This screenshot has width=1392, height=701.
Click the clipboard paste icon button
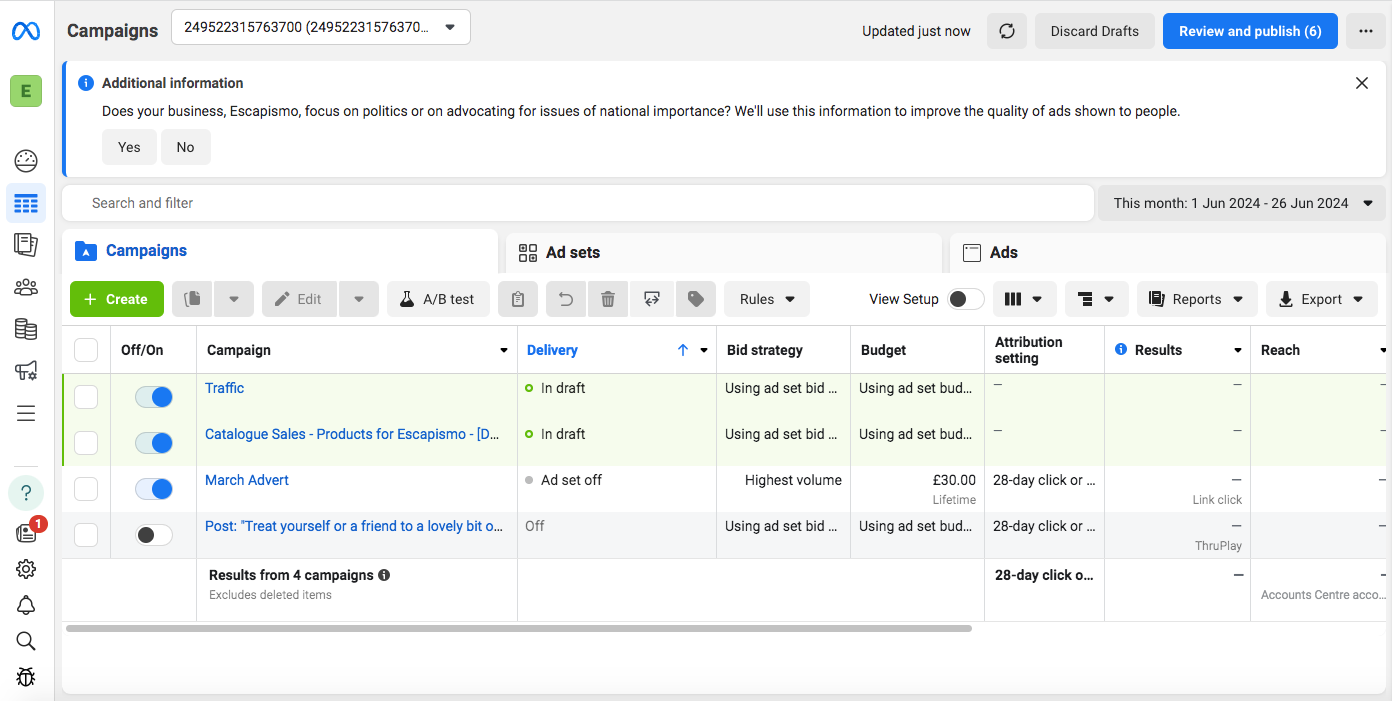518,299
